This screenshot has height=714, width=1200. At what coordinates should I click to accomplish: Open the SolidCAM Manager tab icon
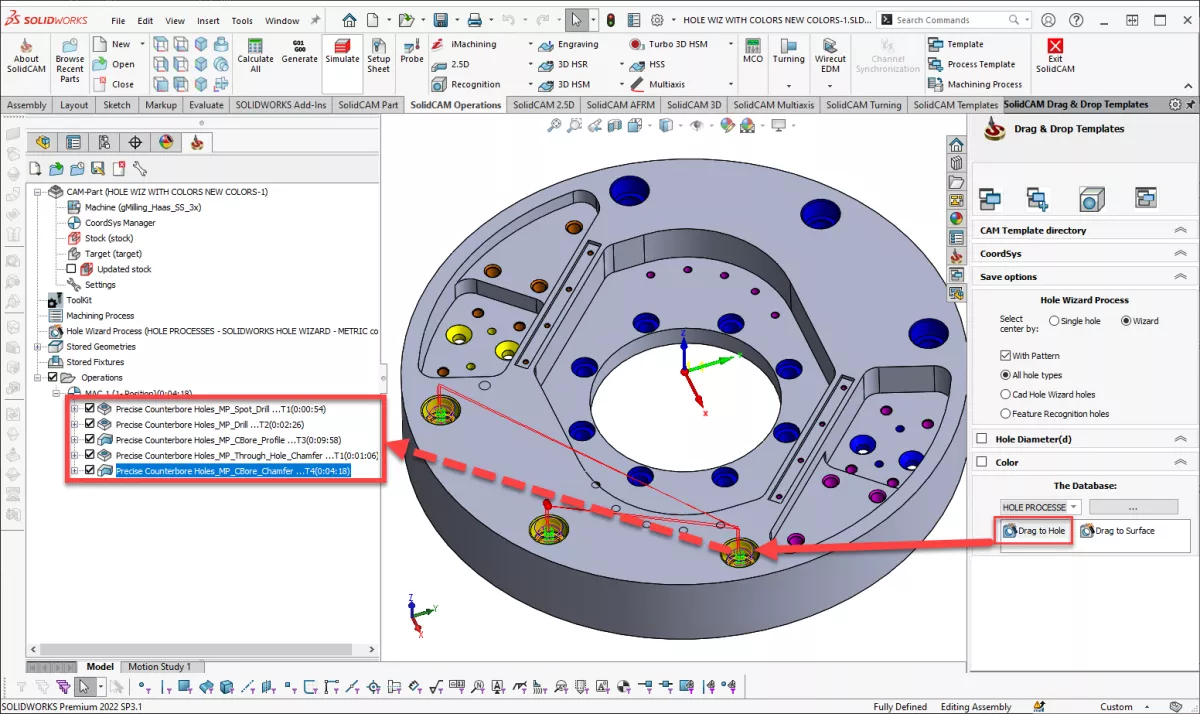[197, 142]
